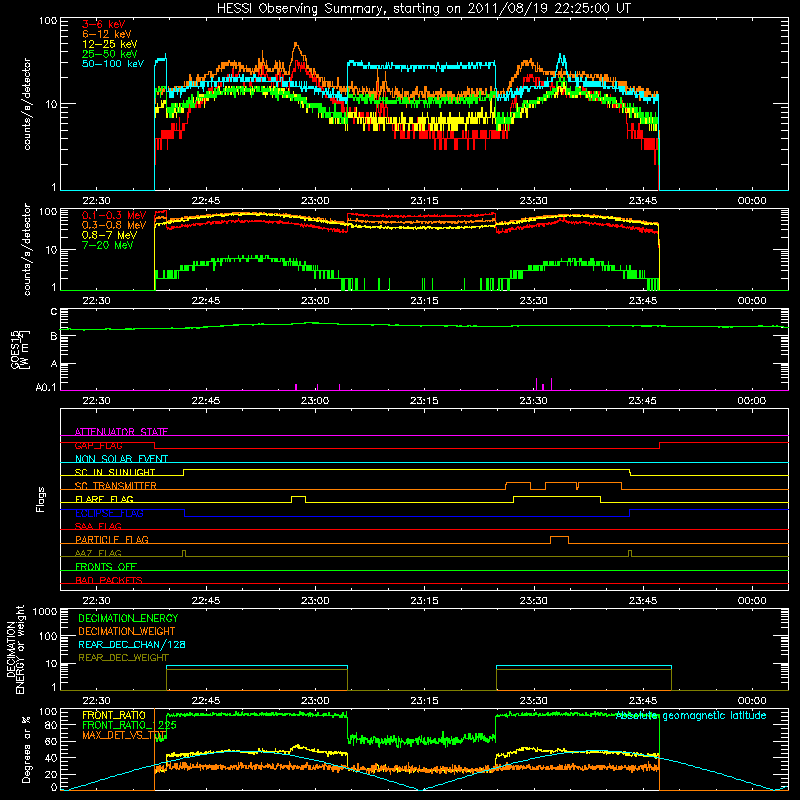Click the yellow FRONT_RATIO legend label
Image resolution: width=800 pixels, height=800 pixels.
pyautogui.click(x=114, y=715)
